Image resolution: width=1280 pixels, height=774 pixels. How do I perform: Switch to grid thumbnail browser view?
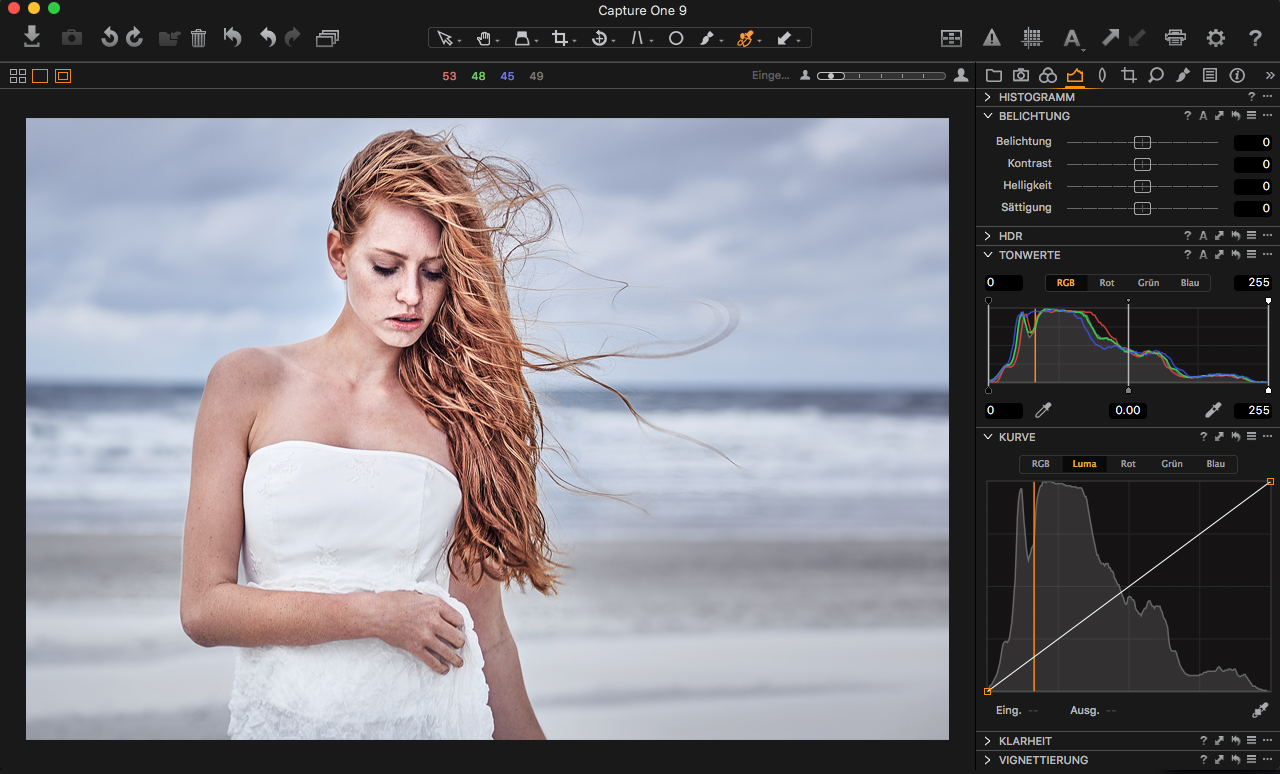click(18, 76)
